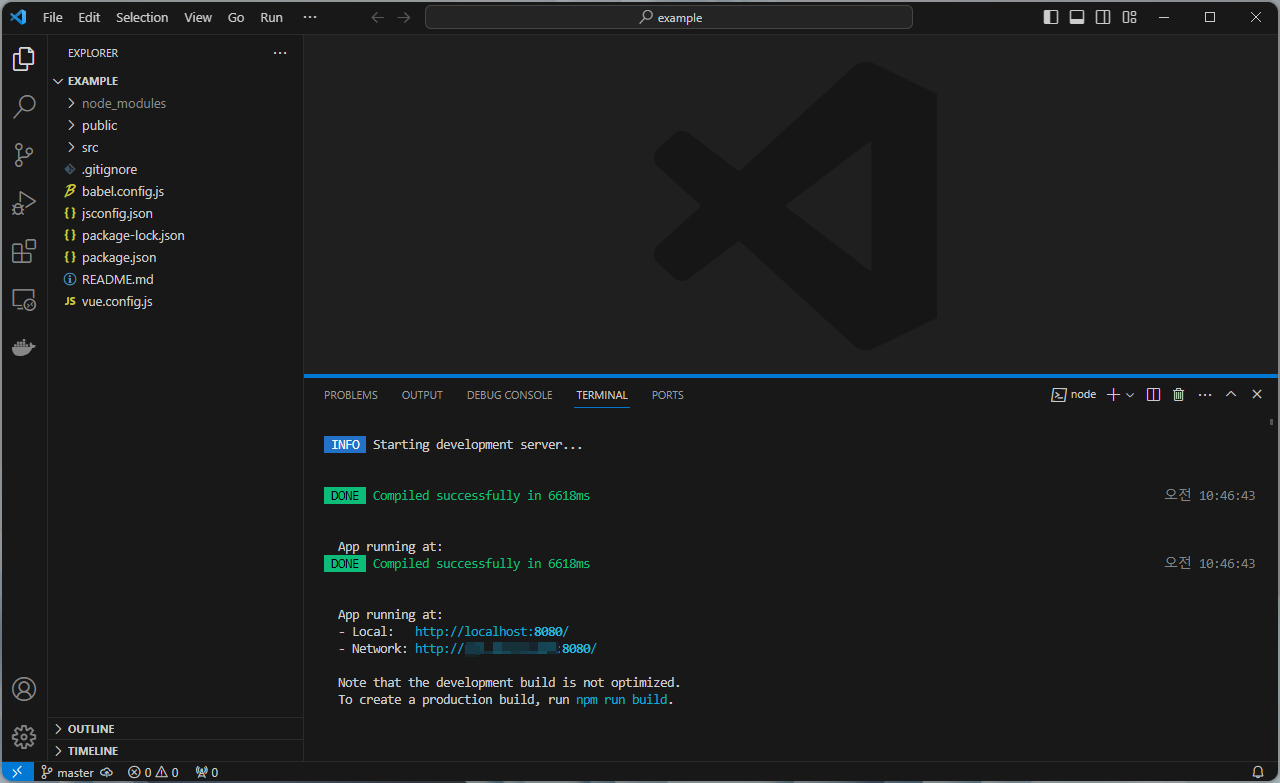This screenshot has width=1280, height=783.
Task: Open vue.config.js file
Action: 175,301
